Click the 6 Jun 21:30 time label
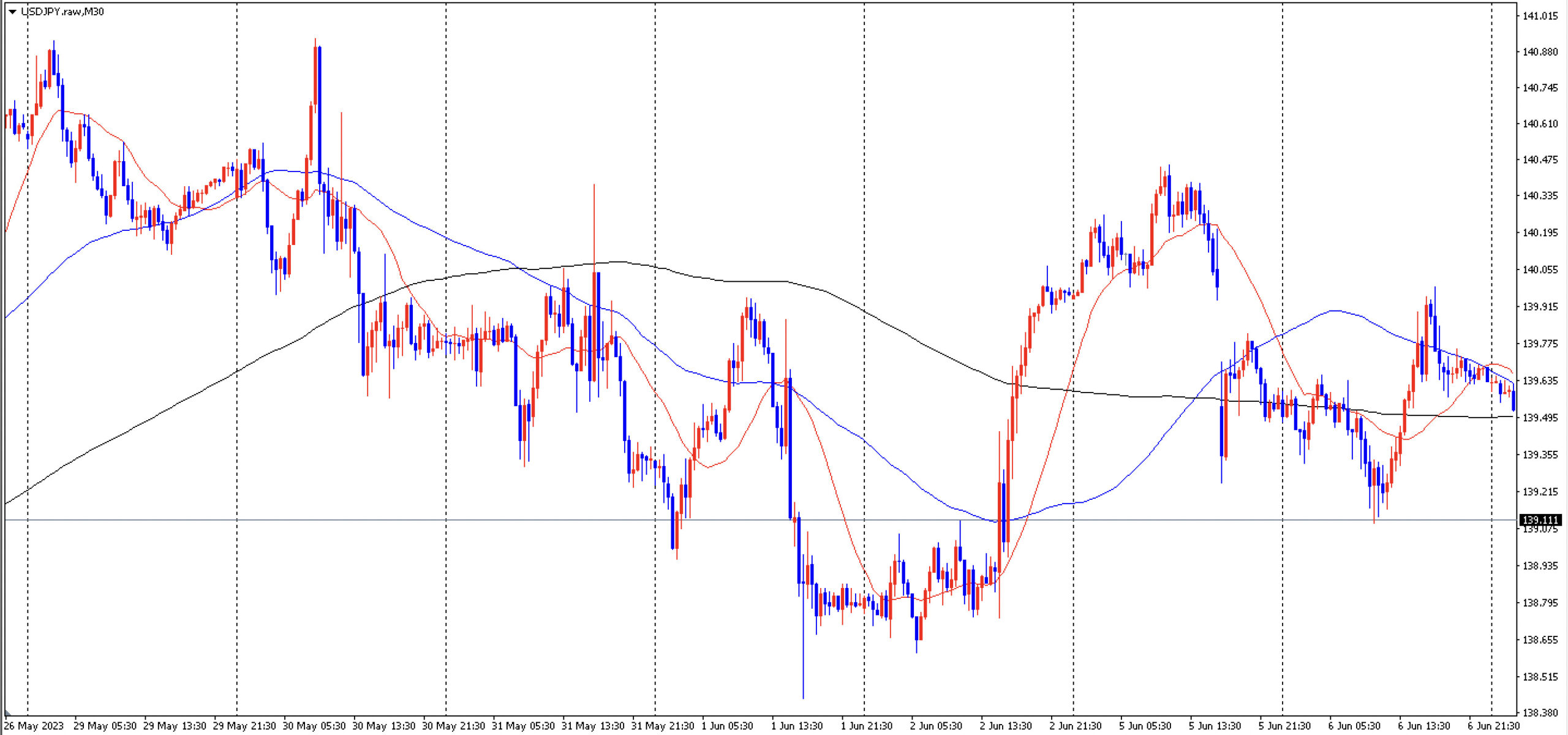The image size is (1568, 735). pyautogui.click(x=1494, y=726)
